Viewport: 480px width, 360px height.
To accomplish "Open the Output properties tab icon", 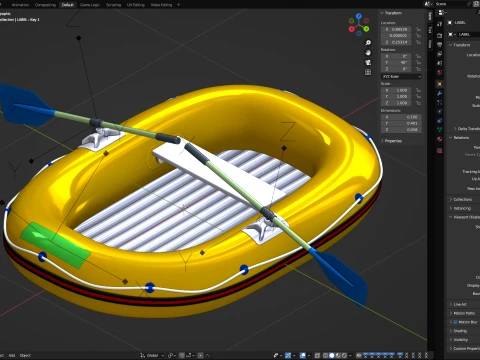I will pos(439,45).
